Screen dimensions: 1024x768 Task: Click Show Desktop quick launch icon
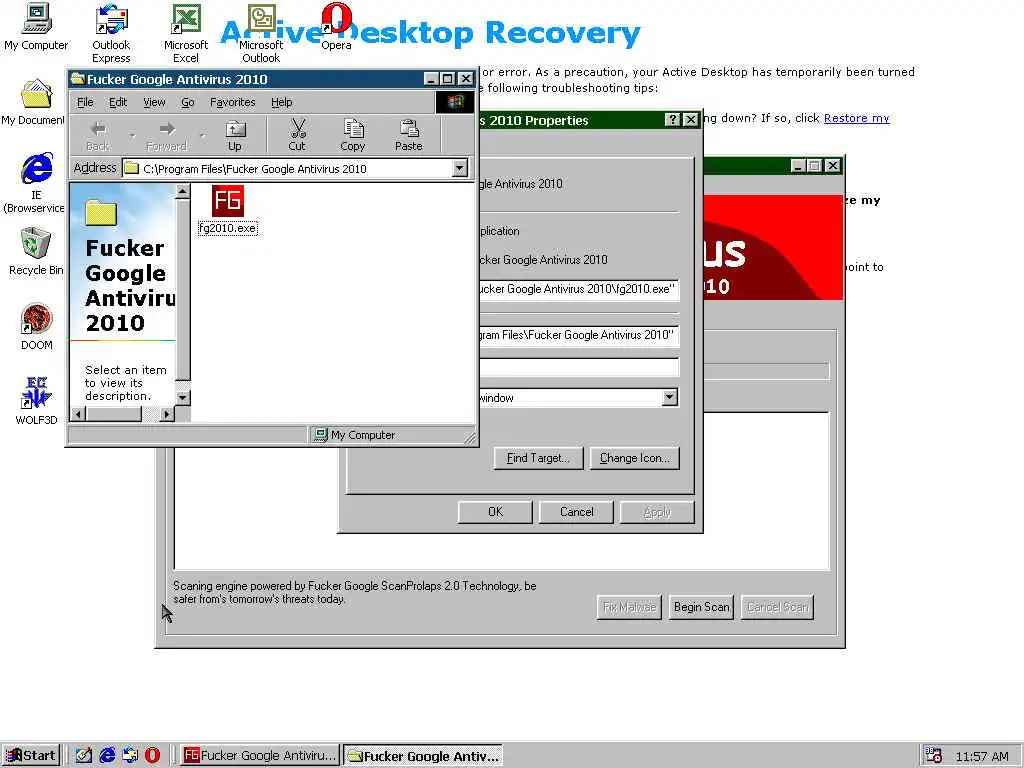point(84,756)
